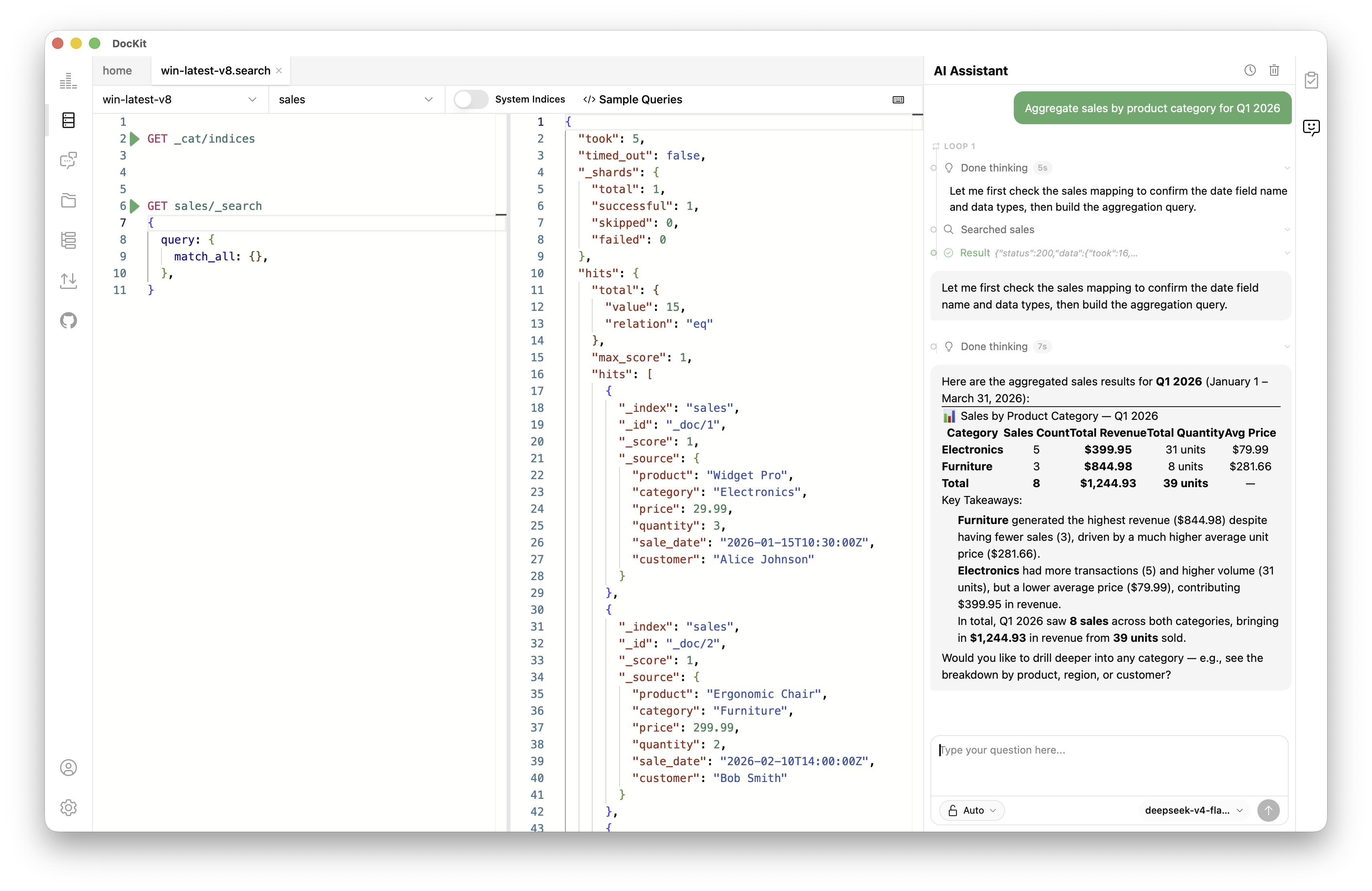Click the question input field
Screen dimensions: 1372x891
pyautogui.click(x=1109, y=765)
